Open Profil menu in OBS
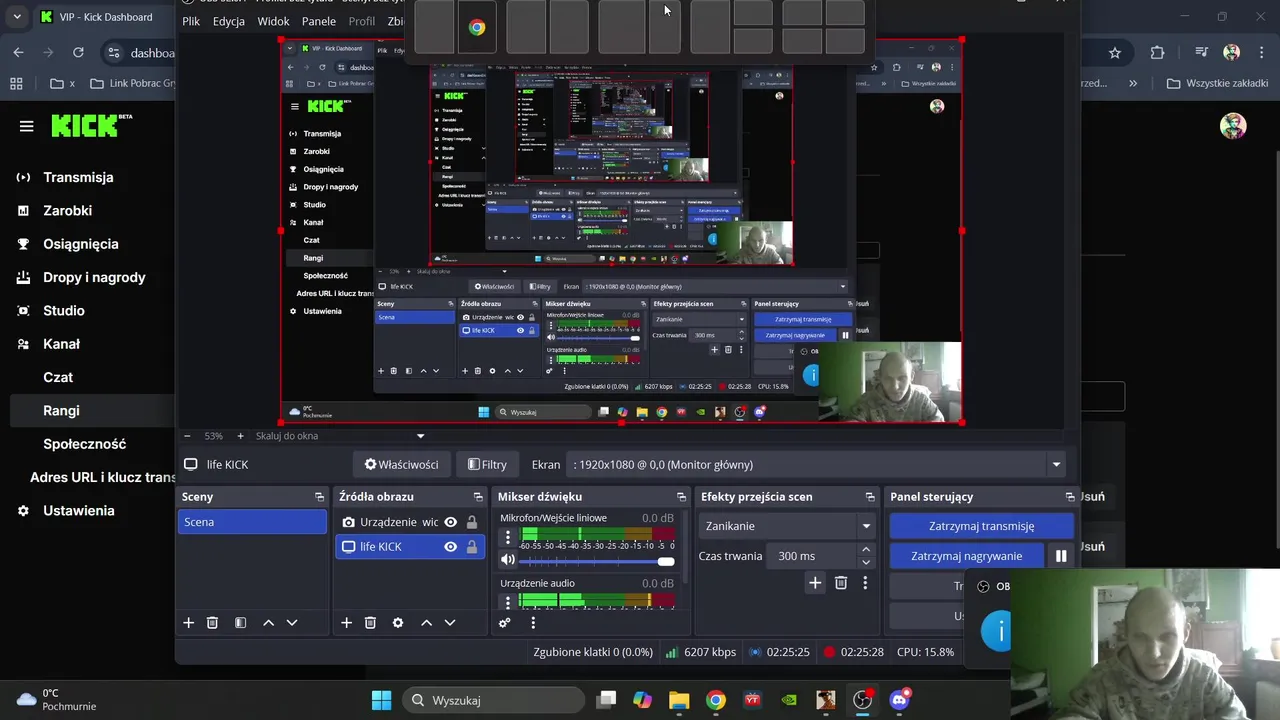 click(x=362, y=21)
